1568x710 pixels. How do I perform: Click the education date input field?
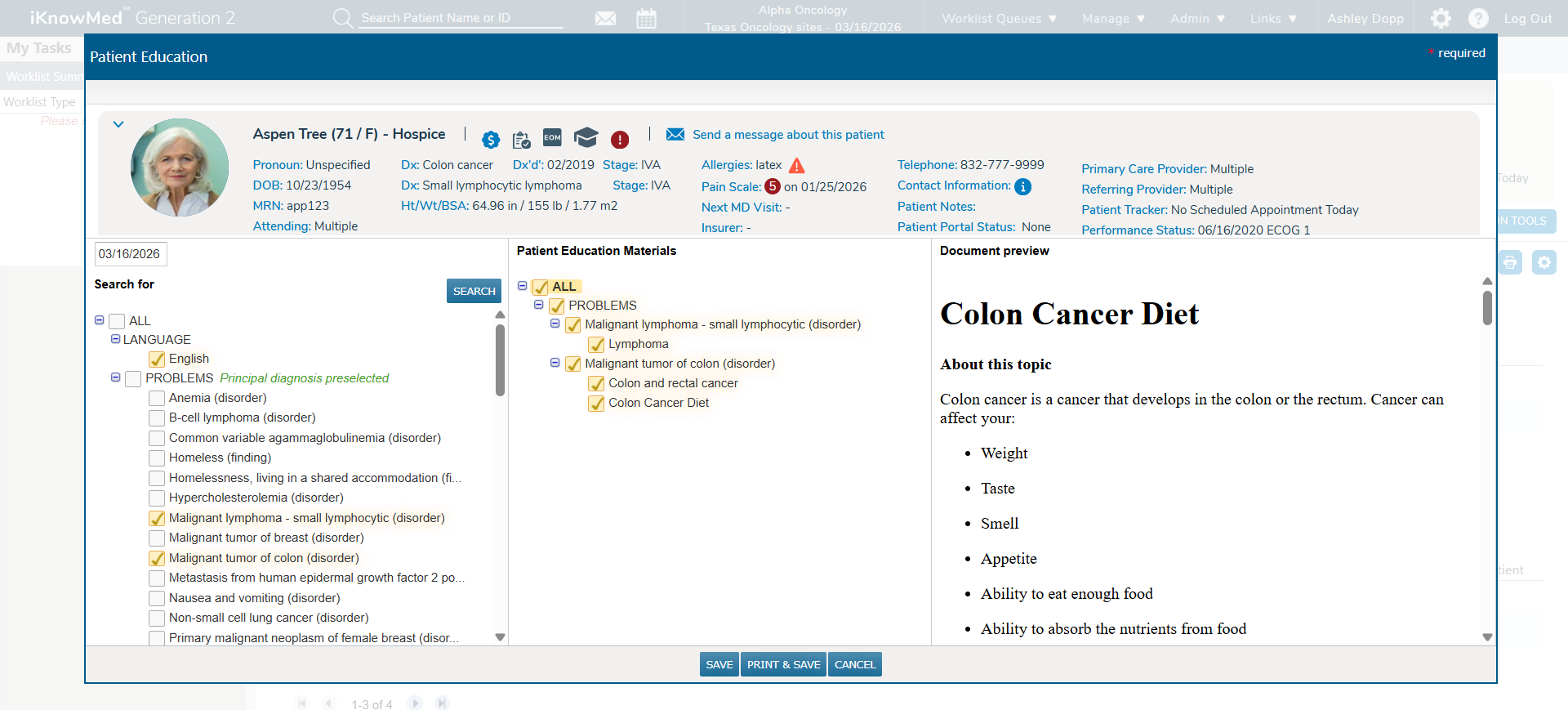tap(131, 254)
